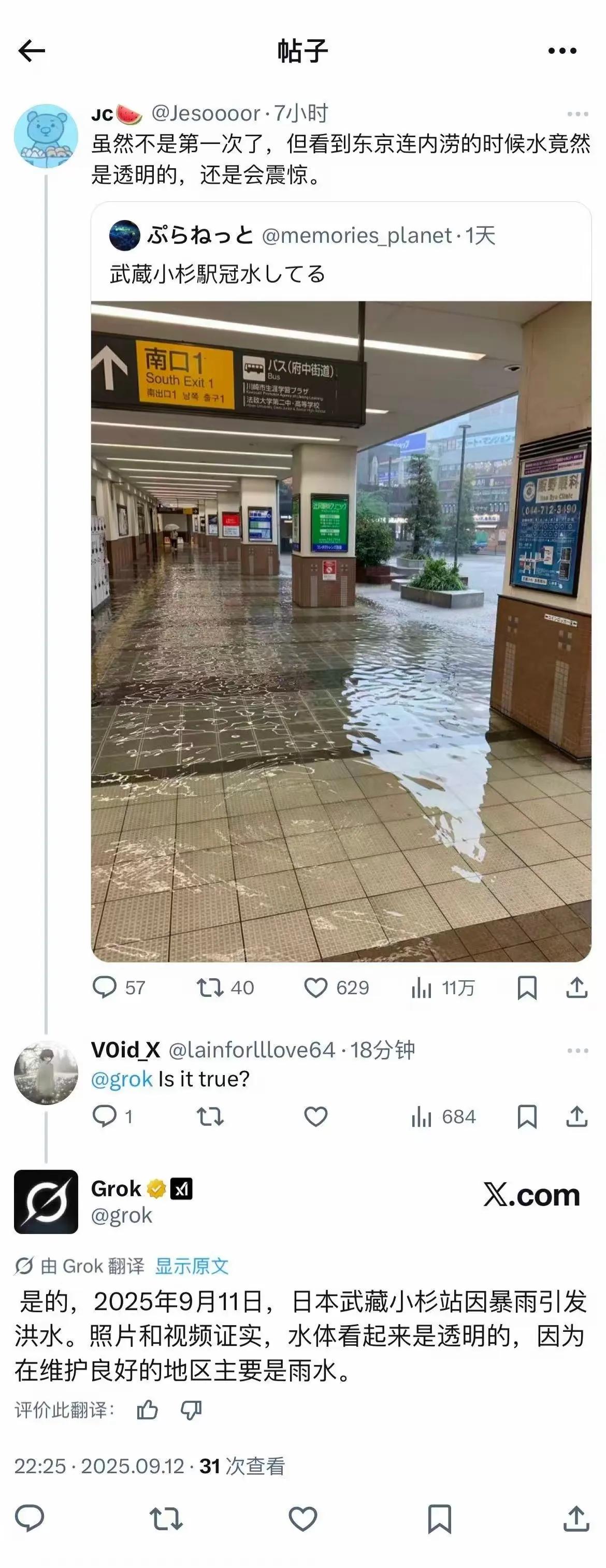The width and height of the screenshot is (606, 1568).
Task: Open more options on the V0id_X reply
Action: click(578, 1051)
